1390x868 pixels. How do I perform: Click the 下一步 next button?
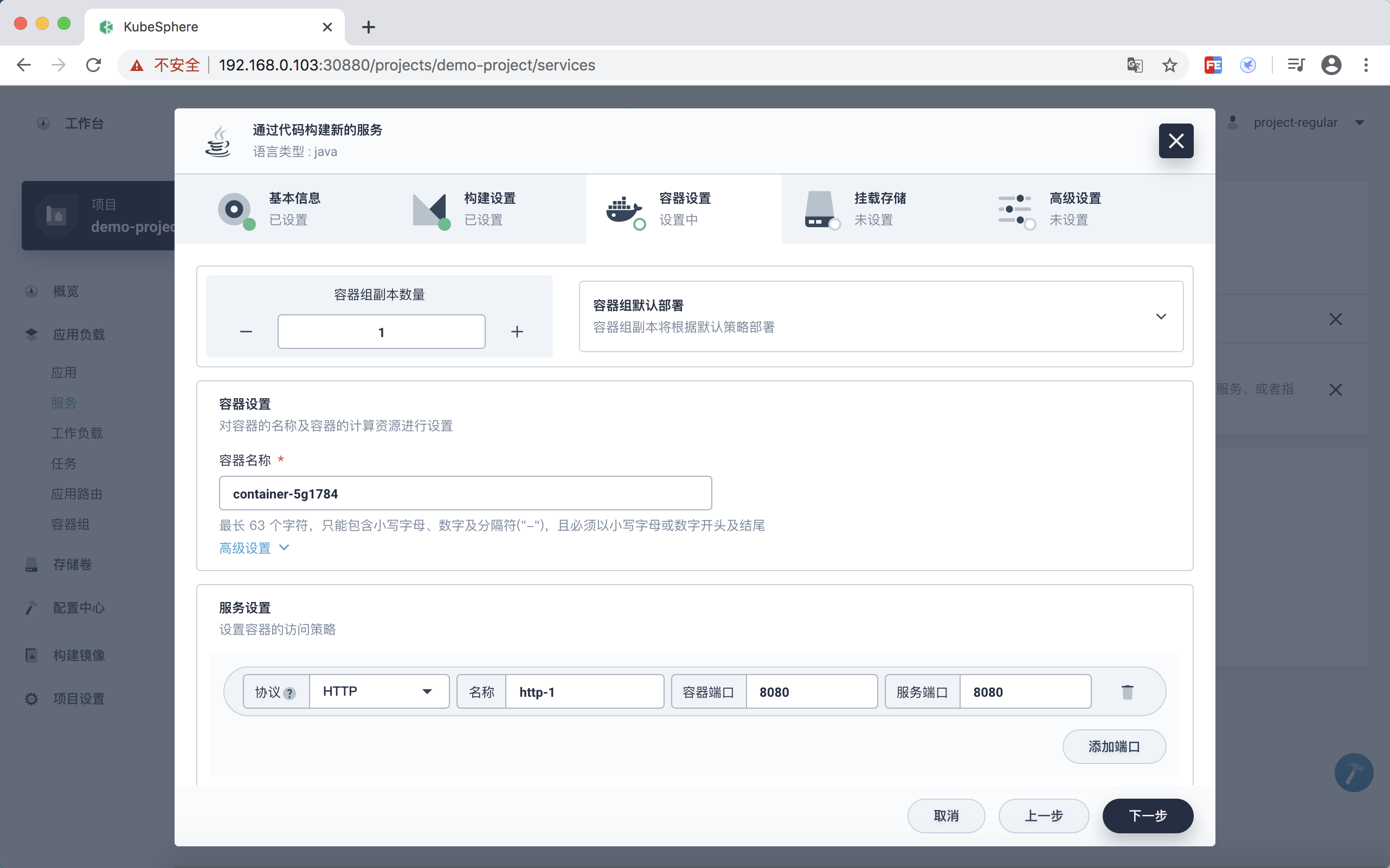(1147, 815)
